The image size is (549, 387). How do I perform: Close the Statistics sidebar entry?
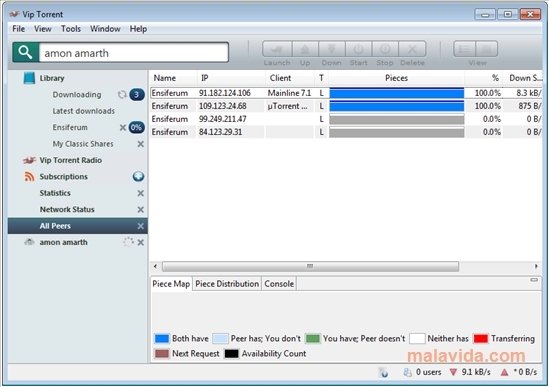point(140,193)
